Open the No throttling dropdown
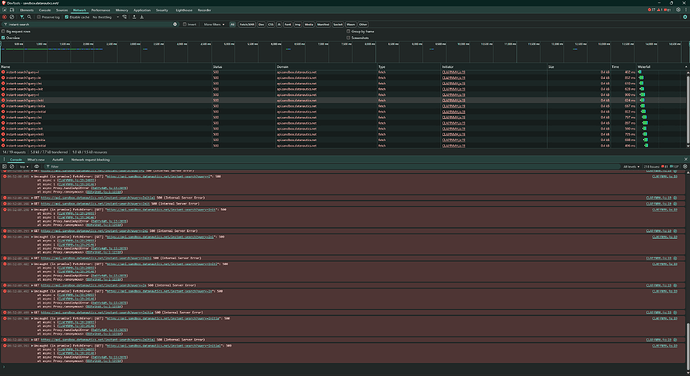 (x=106, y=17)
